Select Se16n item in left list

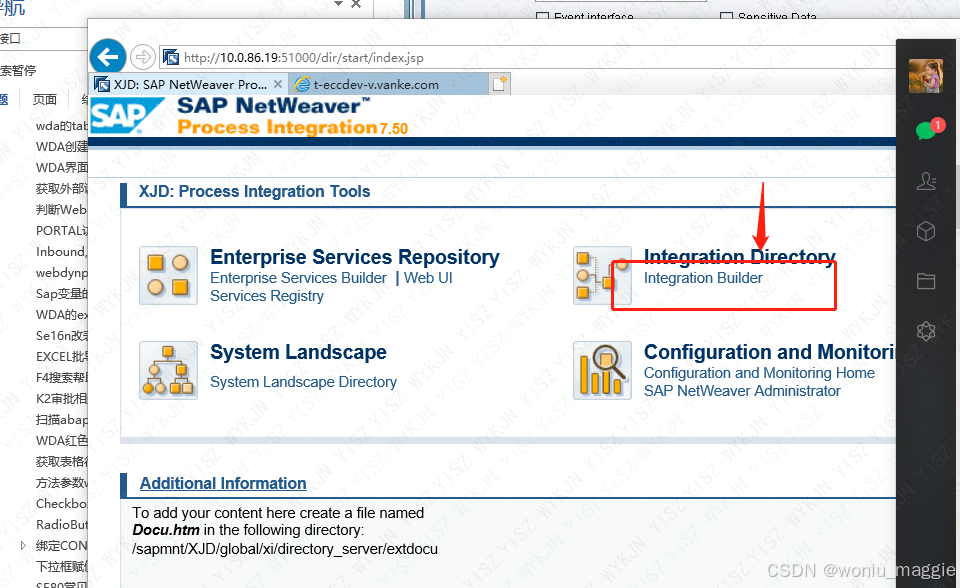61,336
